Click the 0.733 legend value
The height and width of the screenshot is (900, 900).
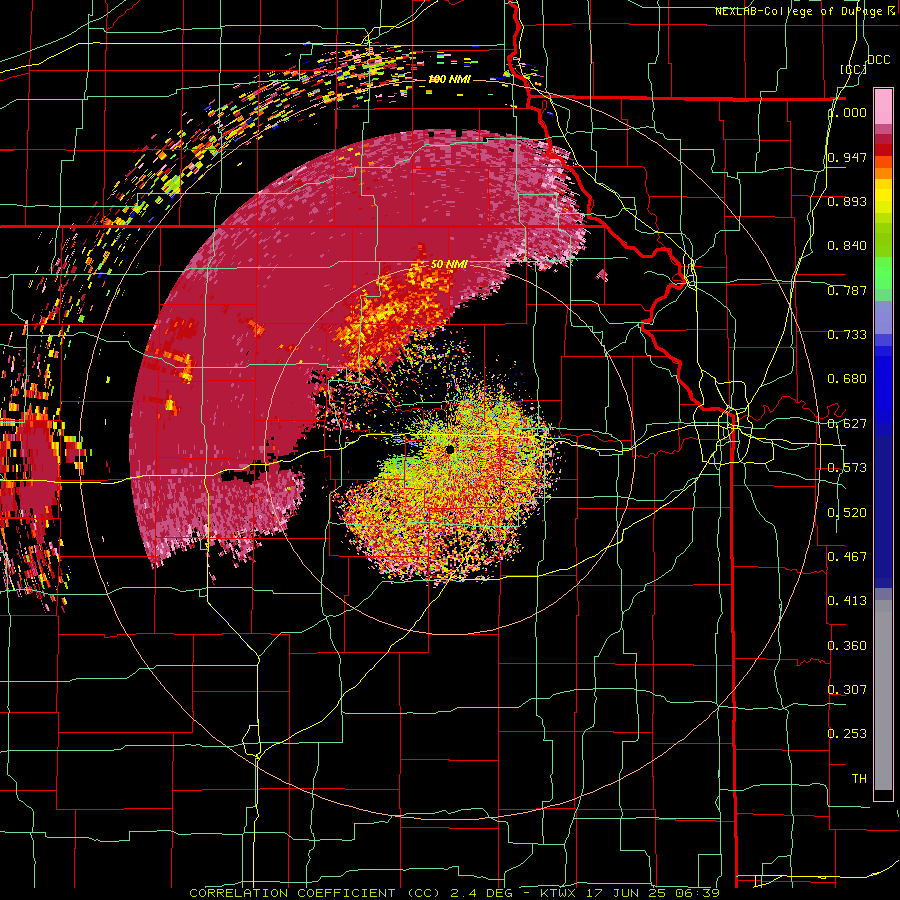(x=847, y=335)
